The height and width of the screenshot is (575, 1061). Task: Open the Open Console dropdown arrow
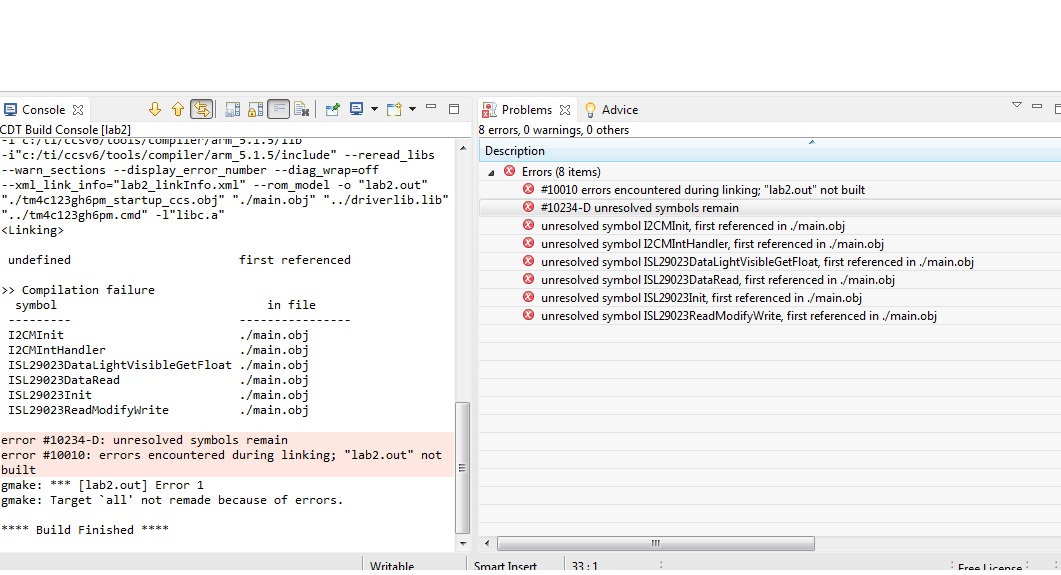(412, 110)
